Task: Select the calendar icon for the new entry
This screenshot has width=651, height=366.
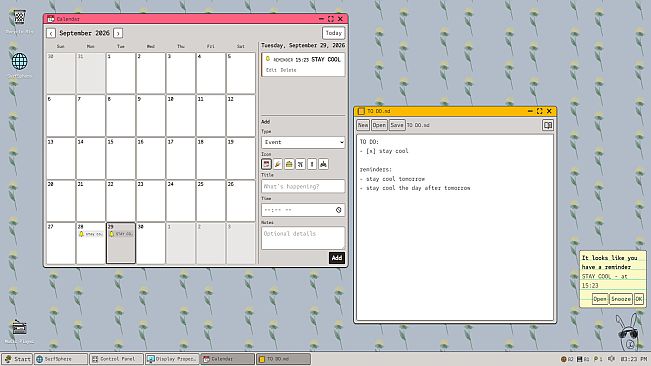Action: [x=267, y=164]
